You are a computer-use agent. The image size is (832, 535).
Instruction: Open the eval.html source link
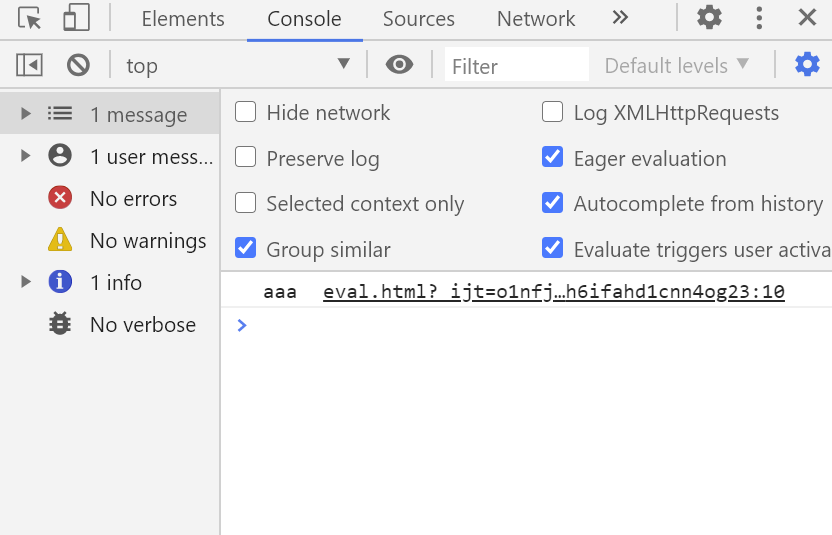click(x=553, y=291)
